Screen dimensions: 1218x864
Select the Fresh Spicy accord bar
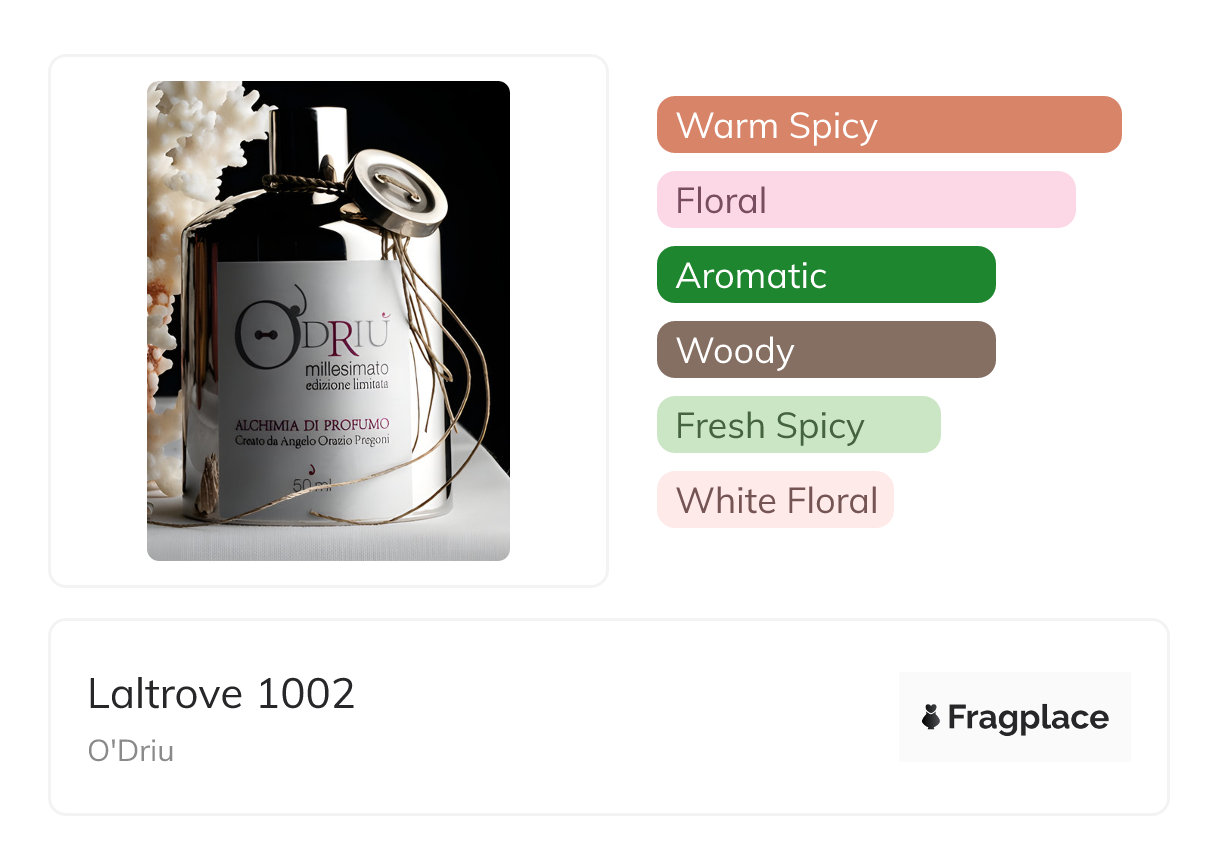click(799, 425)
